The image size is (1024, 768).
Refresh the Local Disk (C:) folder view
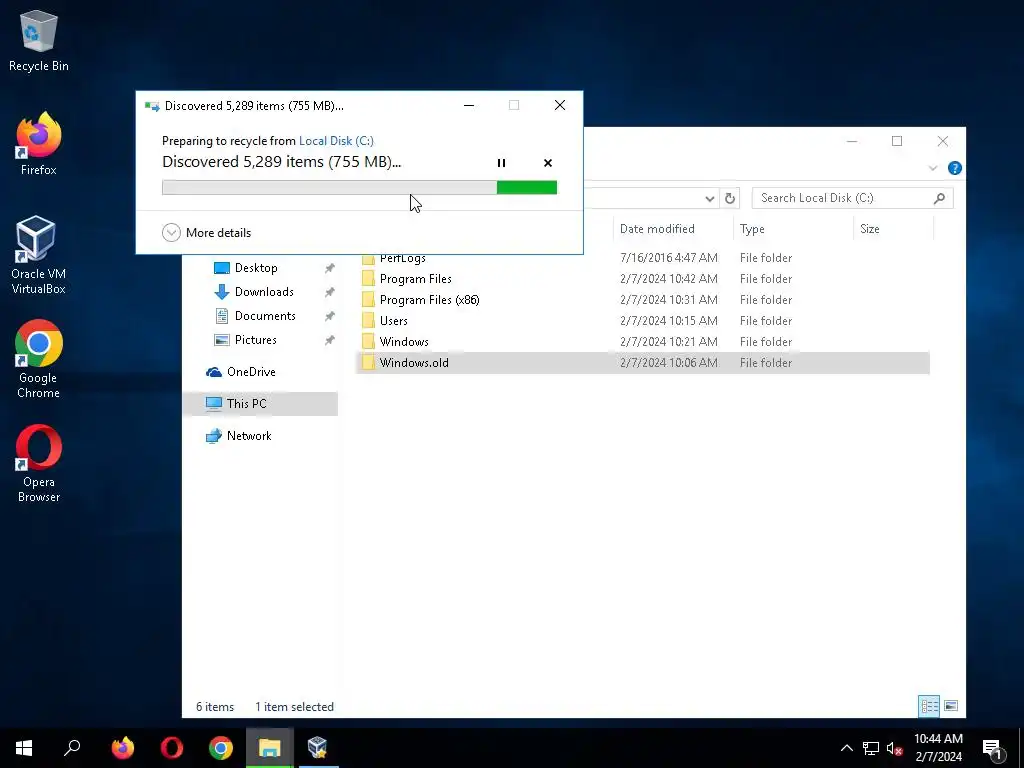click(x=730, y=198)
